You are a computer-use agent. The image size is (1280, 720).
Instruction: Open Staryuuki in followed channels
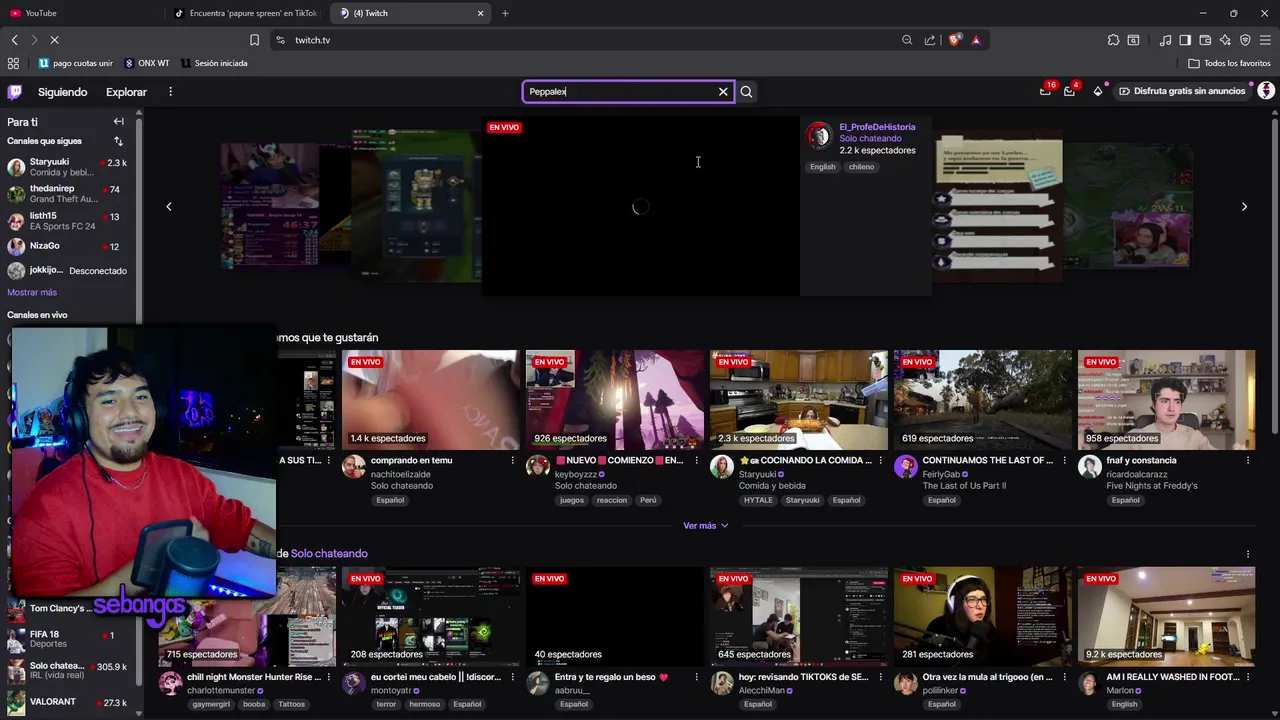coord(67,167)
